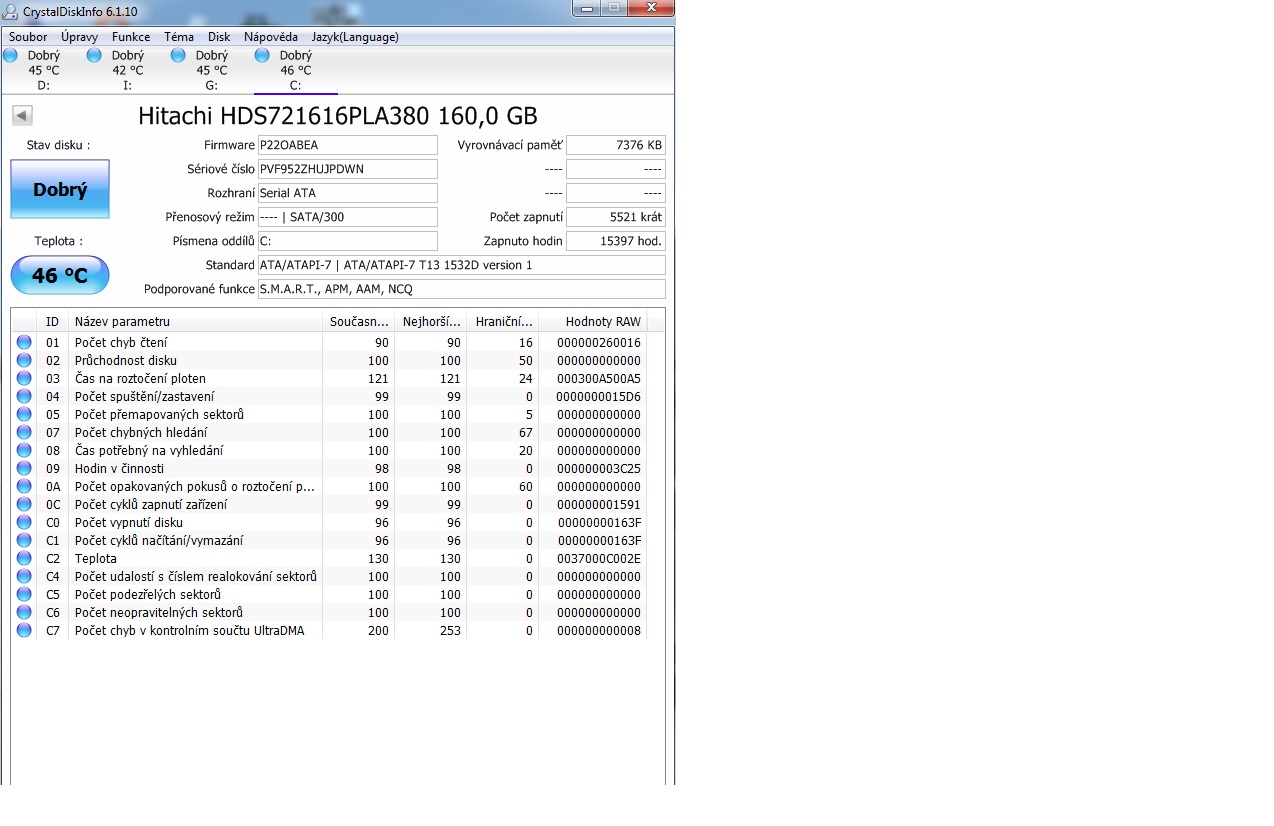Click the previous disk arrow icon
Screen dimensions: 1274x826
coord(22,115)
